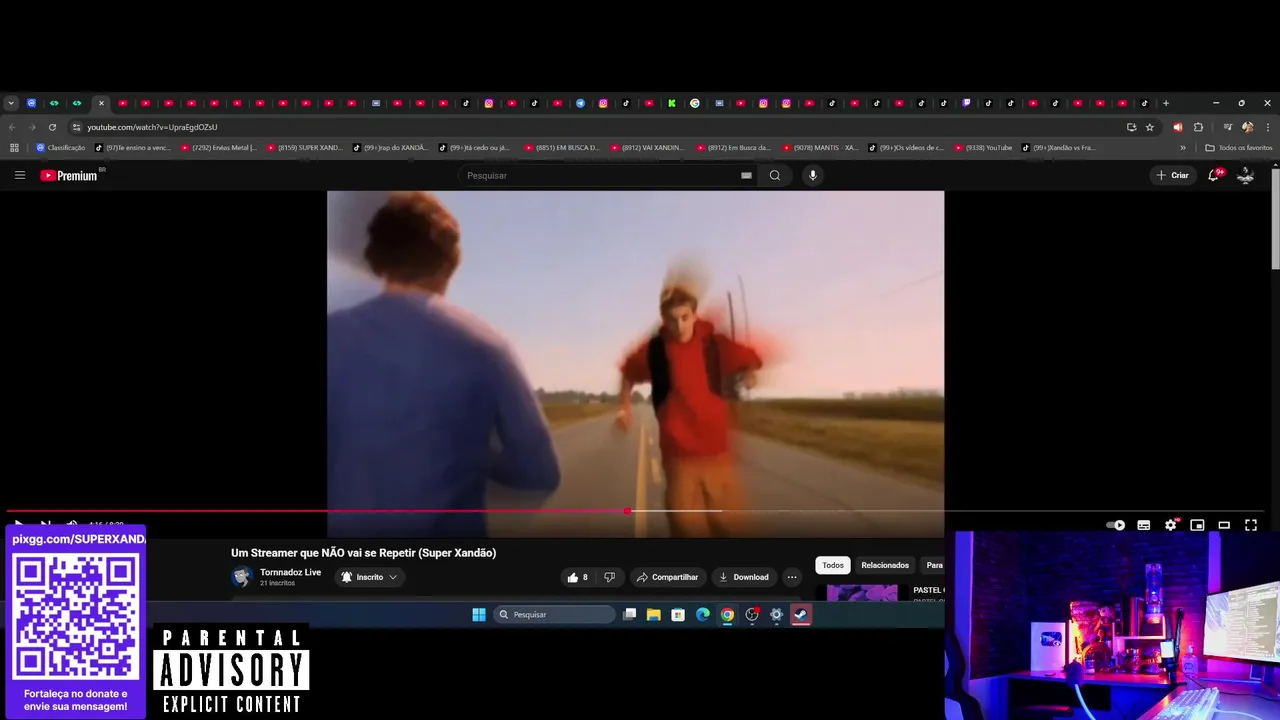Skip to the next video
The image size is (1280, 720).
[45, 524]
